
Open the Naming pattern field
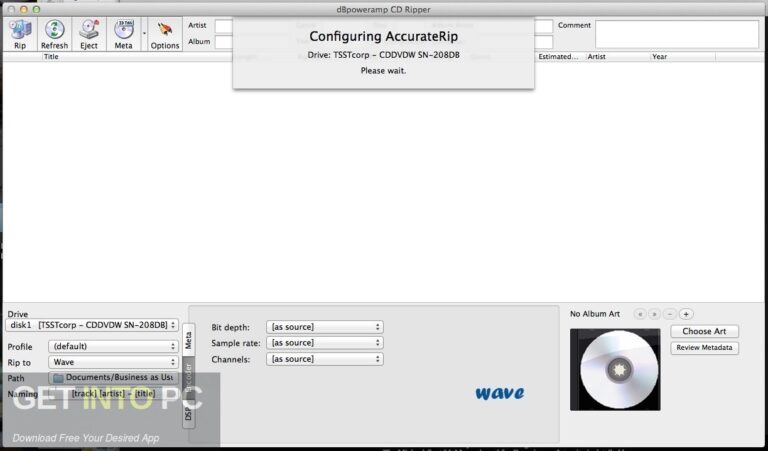(113, 394)
